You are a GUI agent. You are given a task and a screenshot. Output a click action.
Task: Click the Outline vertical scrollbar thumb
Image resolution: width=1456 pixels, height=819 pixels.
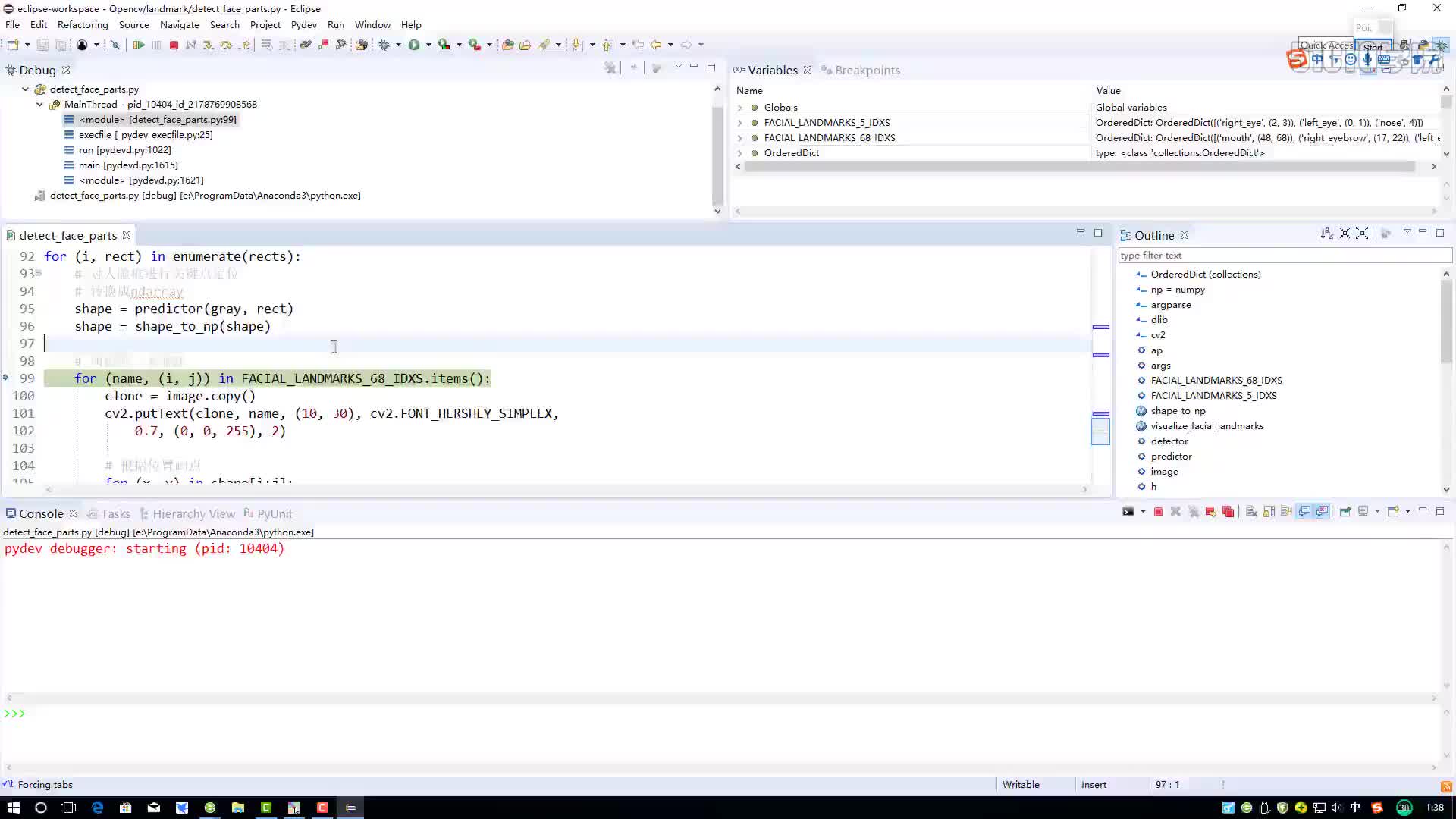(1446, 322)
